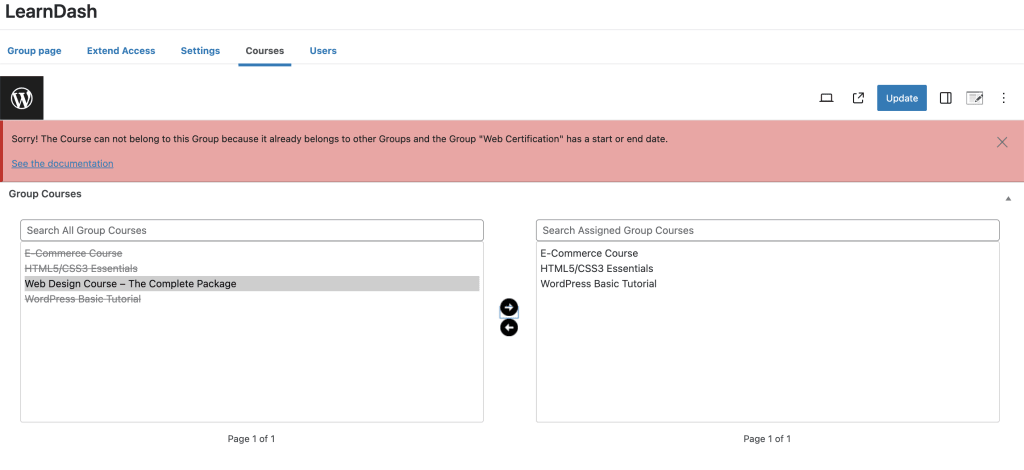
Task: Switch to the Group page tab
Action: (x=35, y=51)
